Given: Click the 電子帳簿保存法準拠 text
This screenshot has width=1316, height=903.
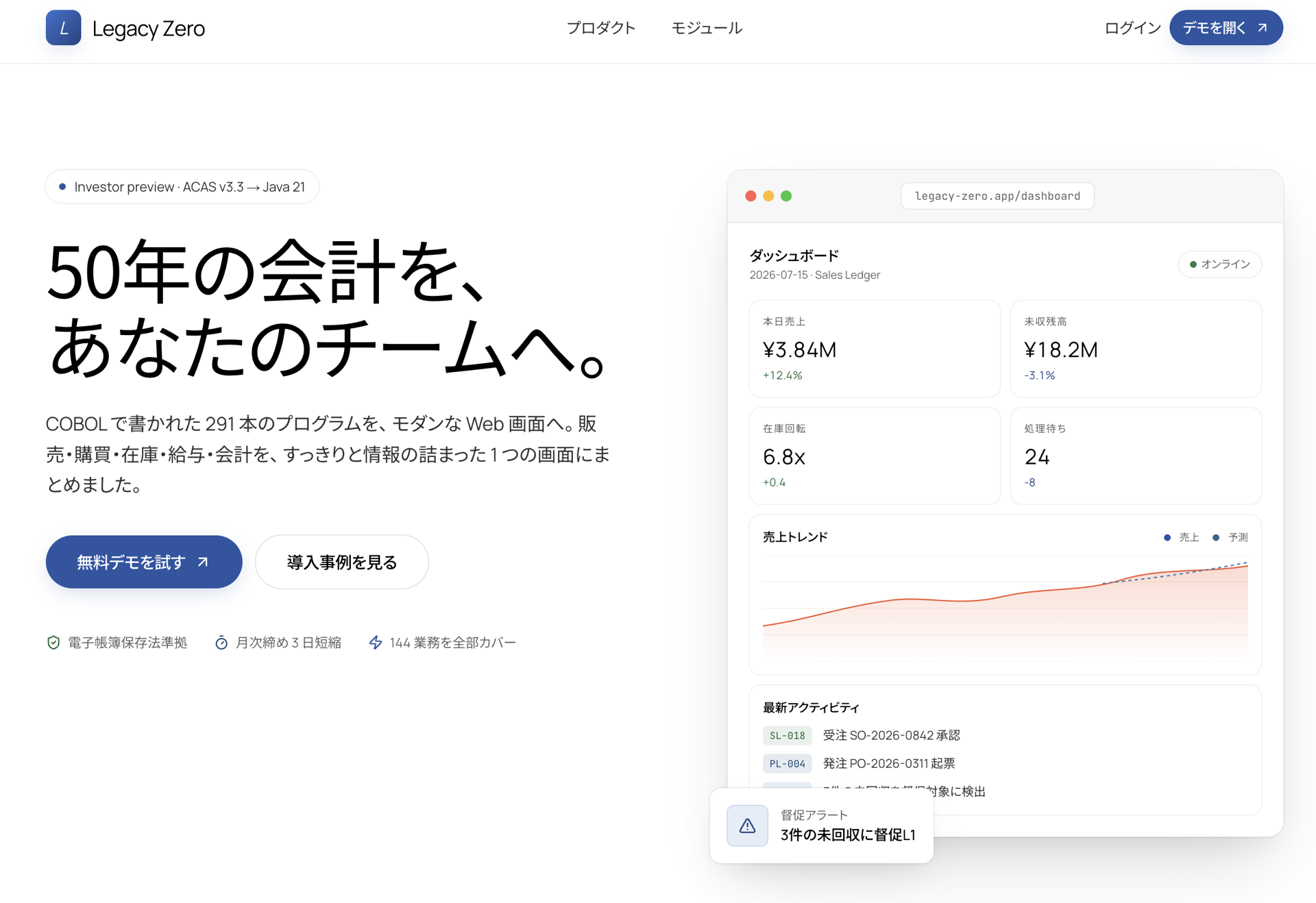Looking at the screenshot, I should pos(127,643).
